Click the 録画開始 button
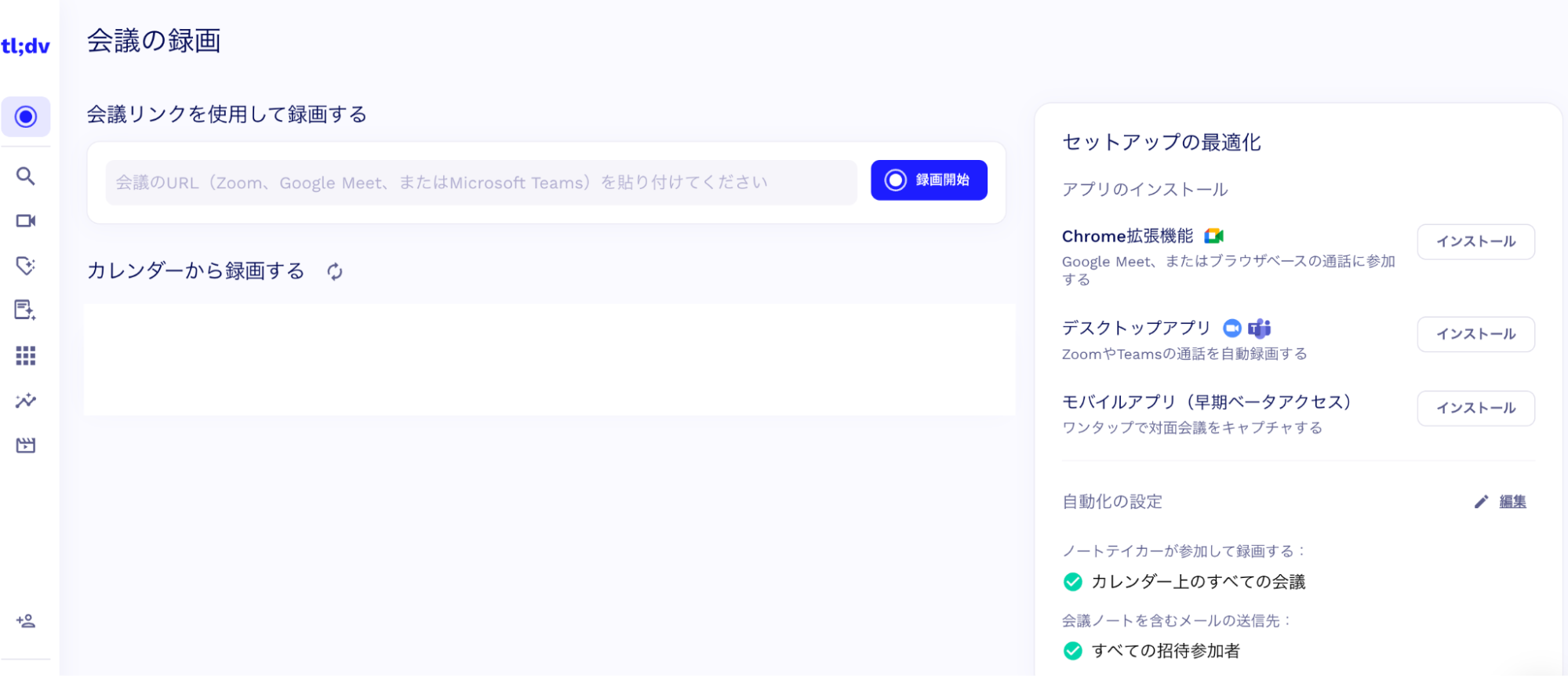The image size is (1568, 676). click(929, 180)
